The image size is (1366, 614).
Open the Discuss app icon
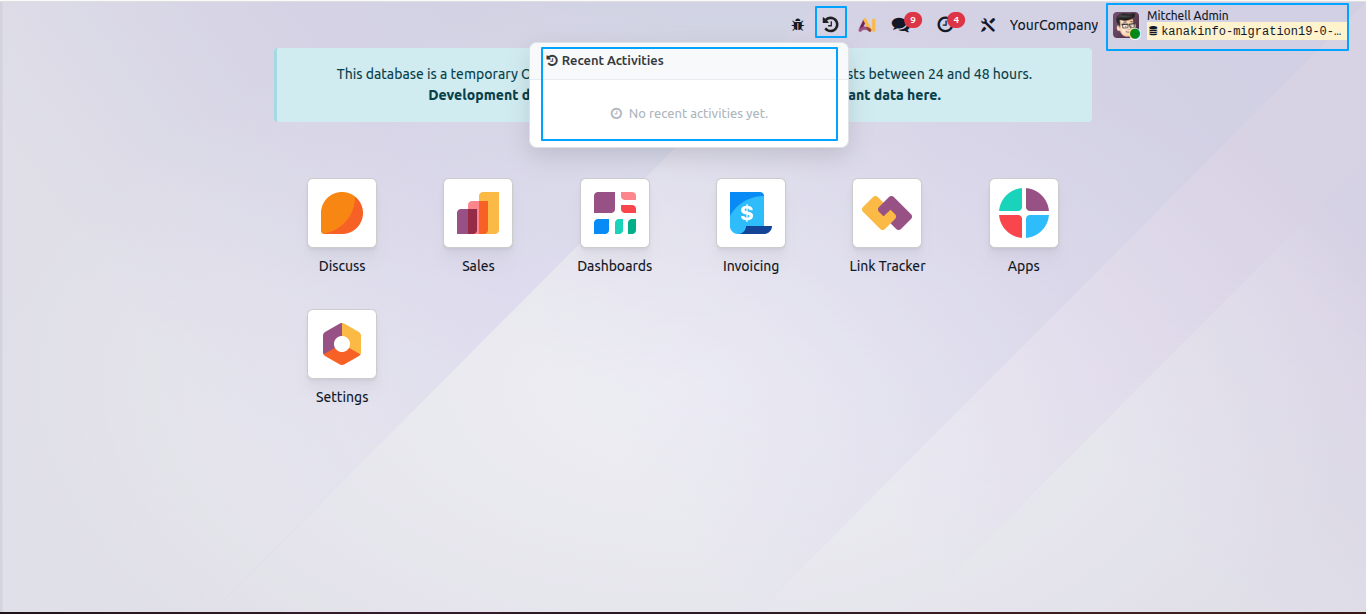click(342, 213)
